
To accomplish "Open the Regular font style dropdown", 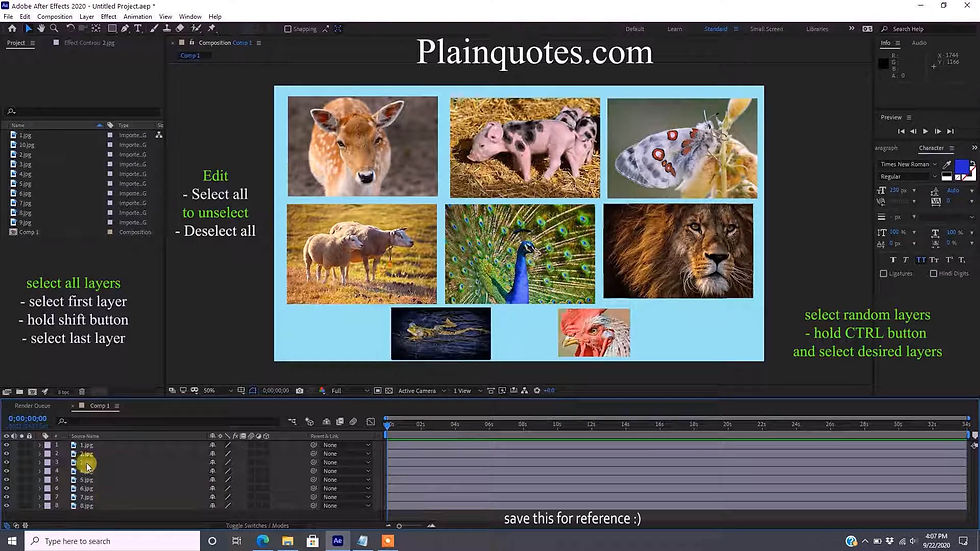I will (908, 177).
